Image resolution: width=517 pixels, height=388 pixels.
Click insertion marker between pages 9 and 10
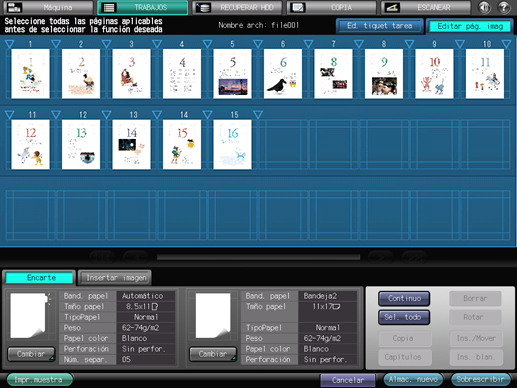point(460,44)
